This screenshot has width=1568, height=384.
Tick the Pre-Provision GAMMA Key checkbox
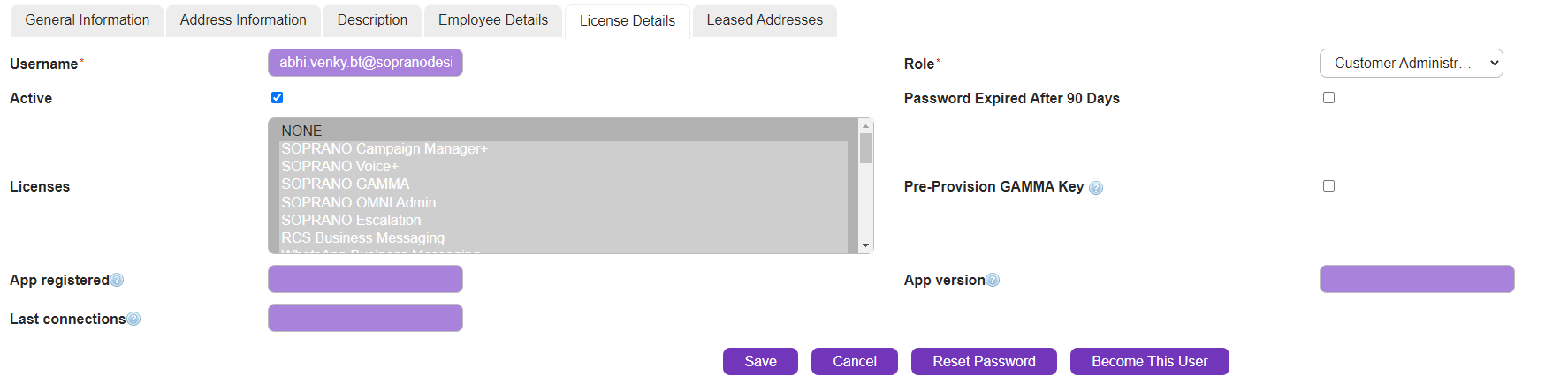[1328, 186]
